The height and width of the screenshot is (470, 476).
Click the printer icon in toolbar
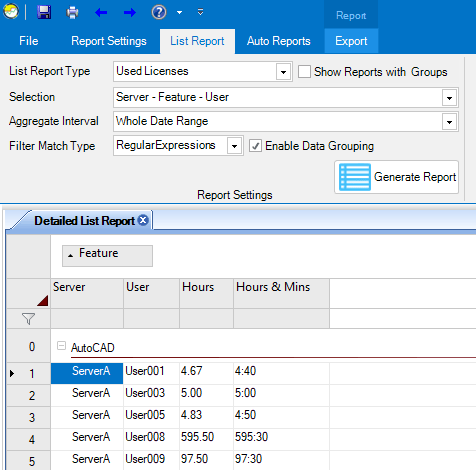pos(72,13)
